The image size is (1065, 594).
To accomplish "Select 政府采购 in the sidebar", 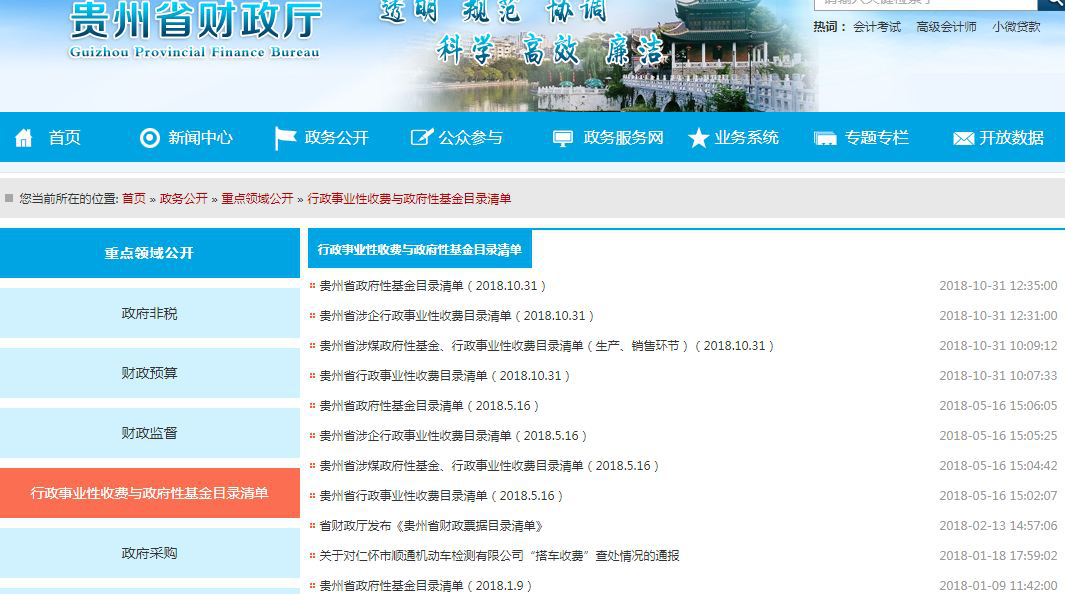I will pyautogui.click(x=150, y=553).
